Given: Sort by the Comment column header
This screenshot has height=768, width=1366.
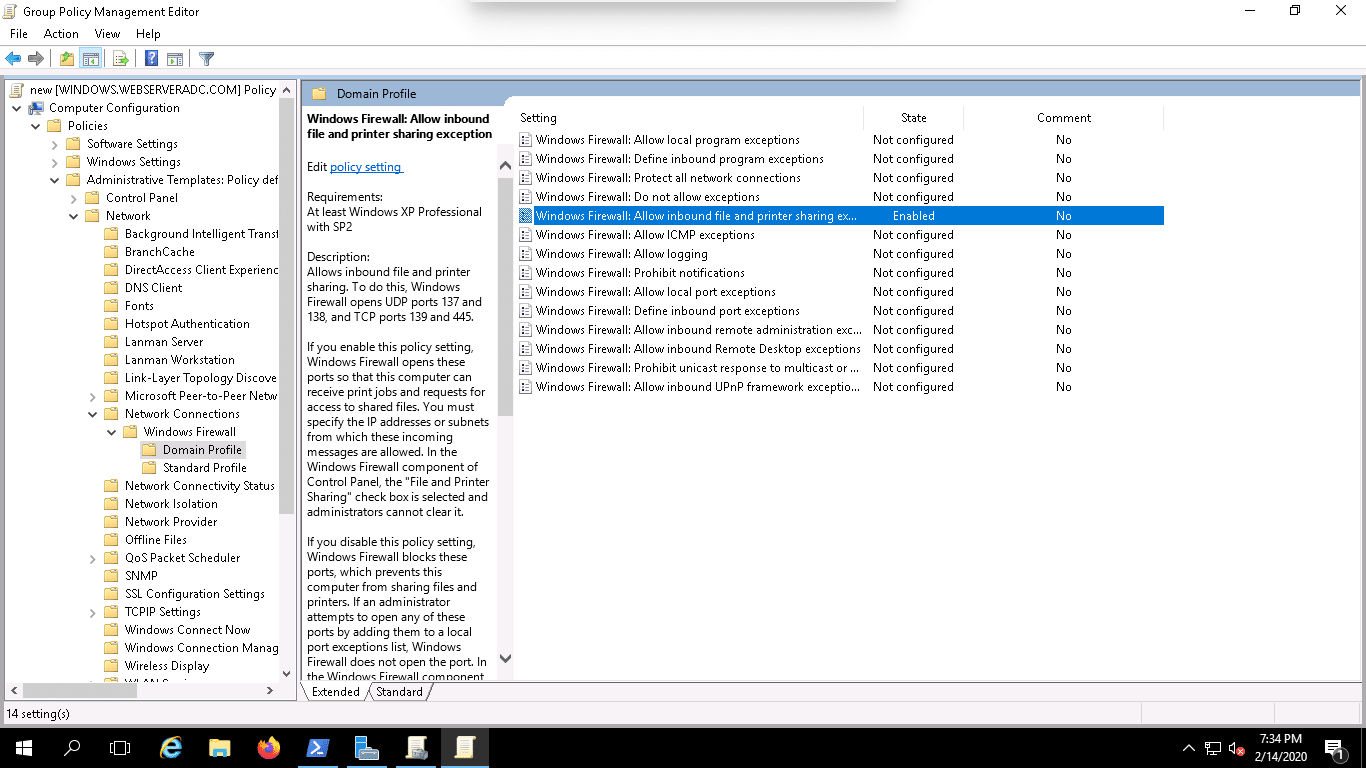Looking at the screenshot, I should [1063, 118].
